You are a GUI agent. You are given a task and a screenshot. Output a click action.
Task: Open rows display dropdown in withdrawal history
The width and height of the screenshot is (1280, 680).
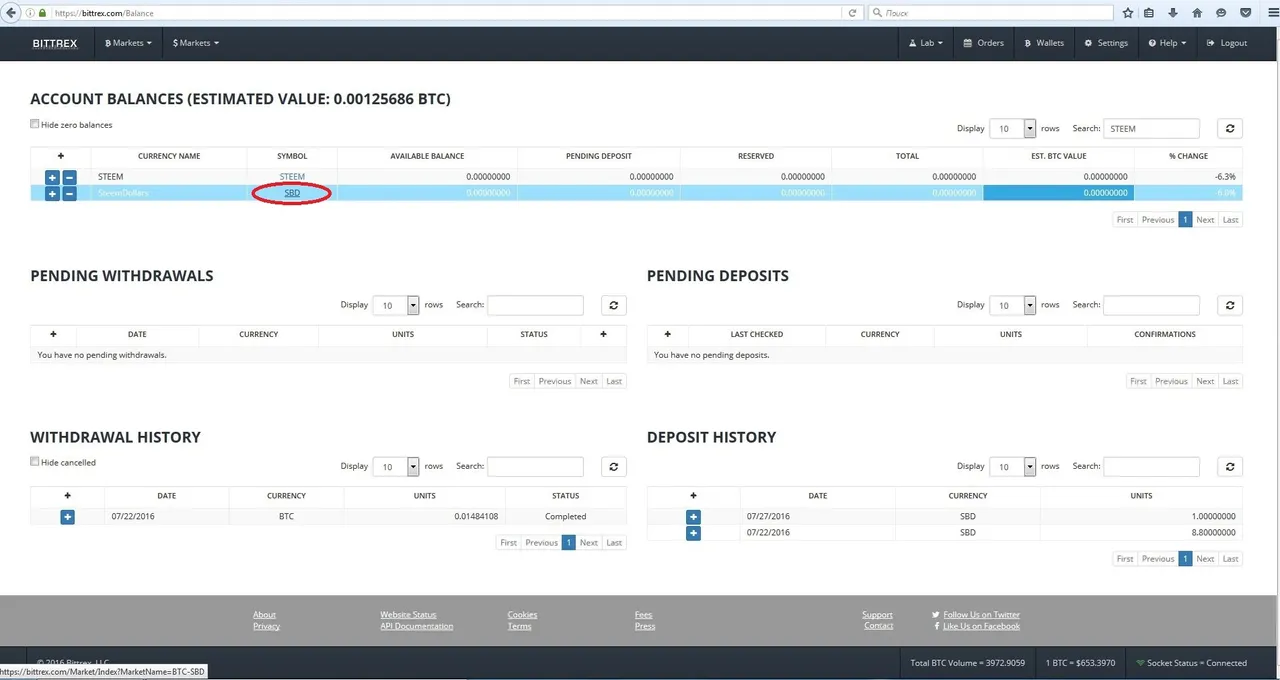coord(396,466)
